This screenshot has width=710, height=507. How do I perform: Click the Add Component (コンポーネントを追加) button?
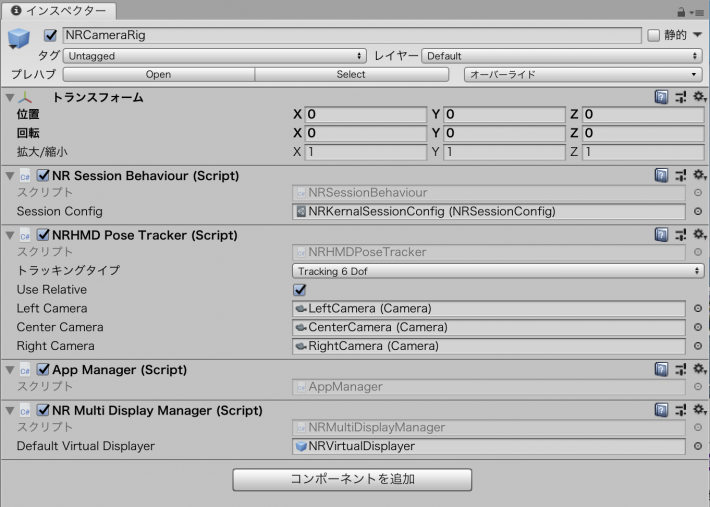coord(352,479)
